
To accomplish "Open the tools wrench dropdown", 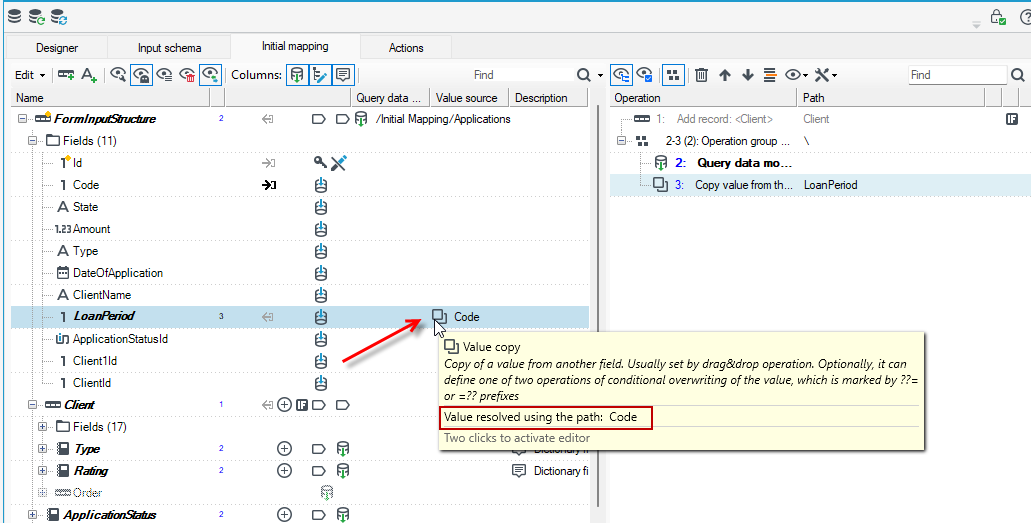I will [x=825, y=75].
